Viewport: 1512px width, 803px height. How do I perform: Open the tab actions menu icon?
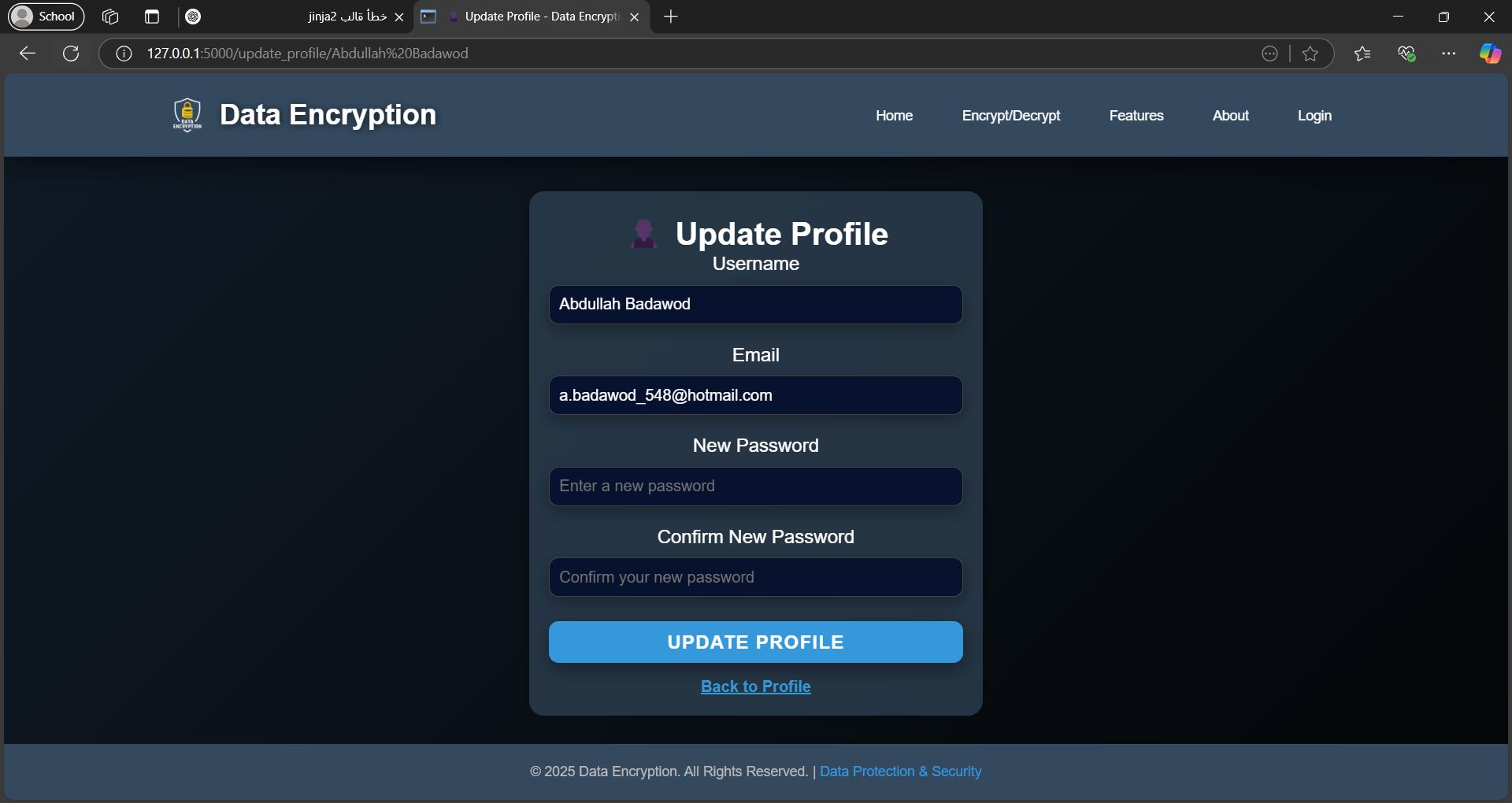[x=152, y=17]
